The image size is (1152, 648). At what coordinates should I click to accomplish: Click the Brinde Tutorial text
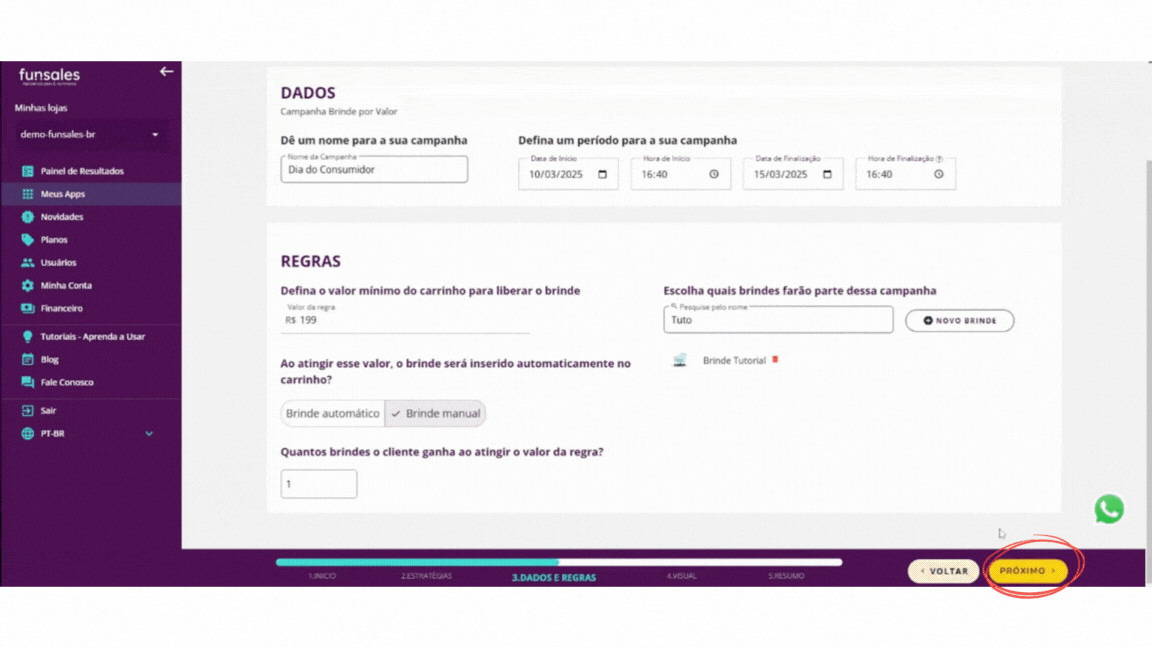[x=734, y=360]
